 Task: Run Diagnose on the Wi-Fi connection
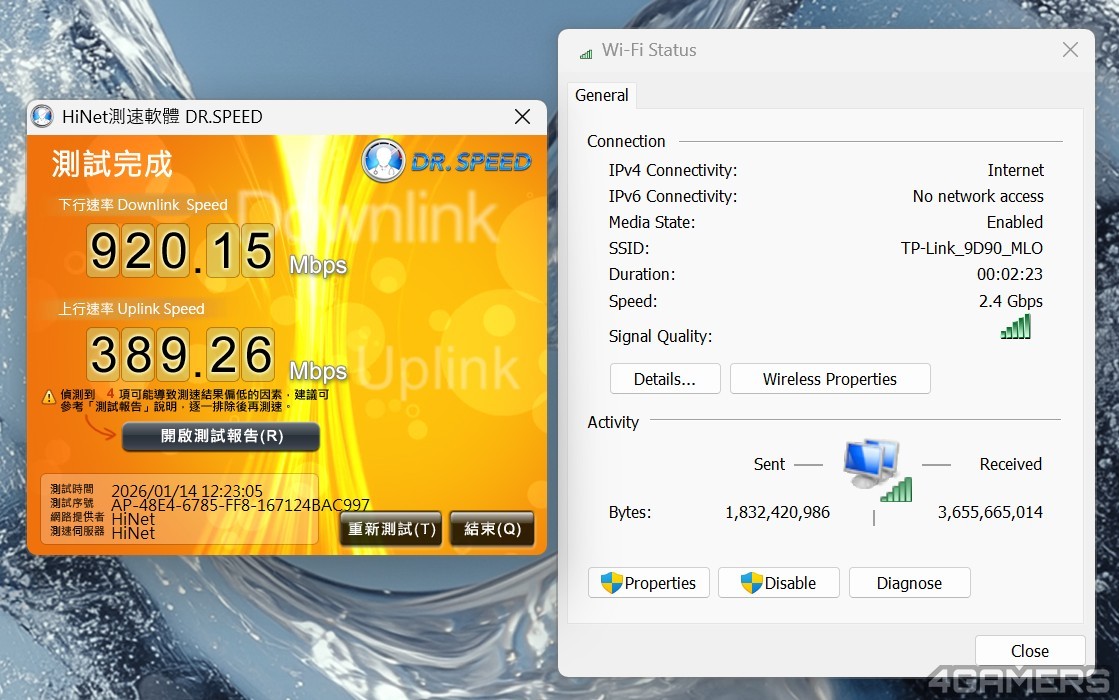point(909,583)
